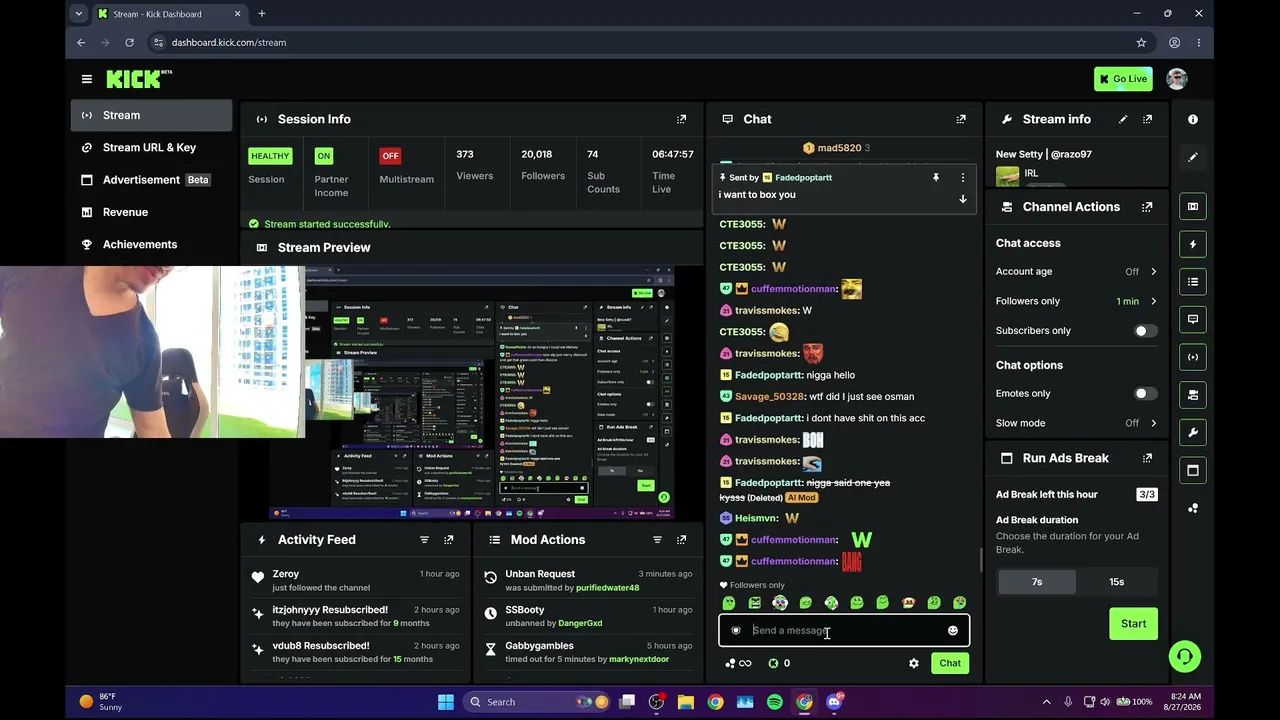Reload the dashboard page
Viewport: 1280px width, 720px height.
pyautogui.click(x=129, y=43)
